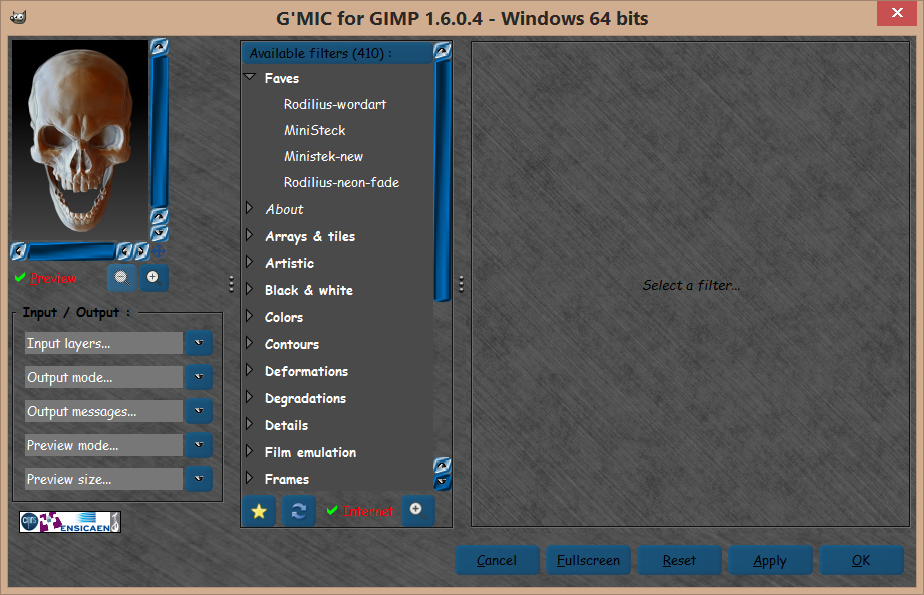This screenshot has height=595, width=924.
Task: Open the Preview mode dropdown
Action: (x=199, y=445)
